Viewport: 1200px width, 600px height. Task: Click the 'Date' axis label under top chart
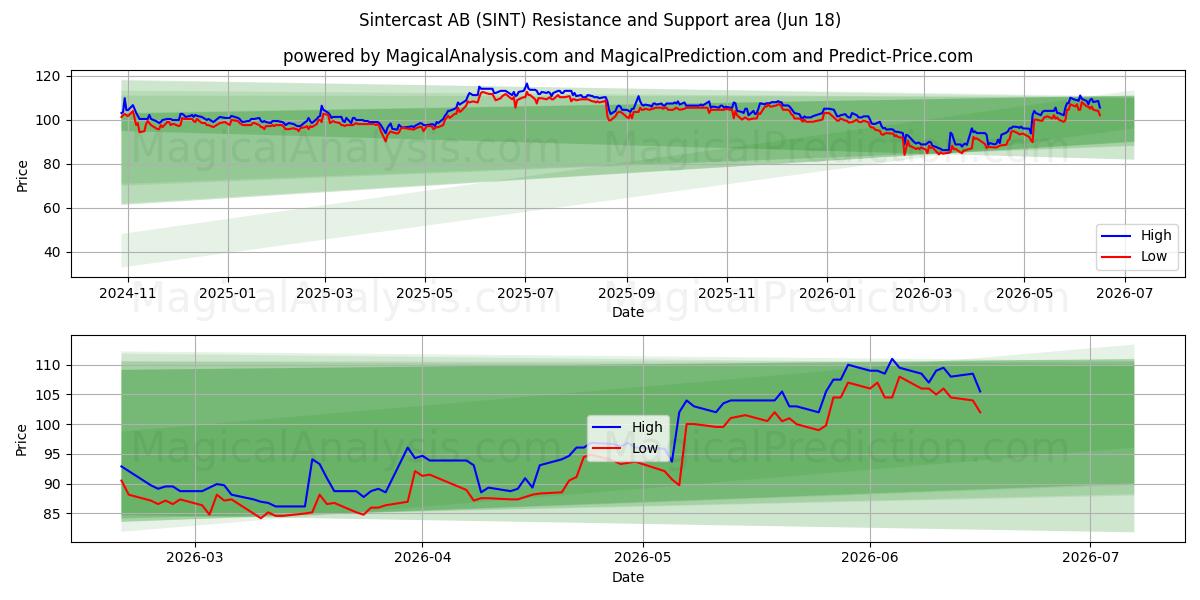pos(627,313)
